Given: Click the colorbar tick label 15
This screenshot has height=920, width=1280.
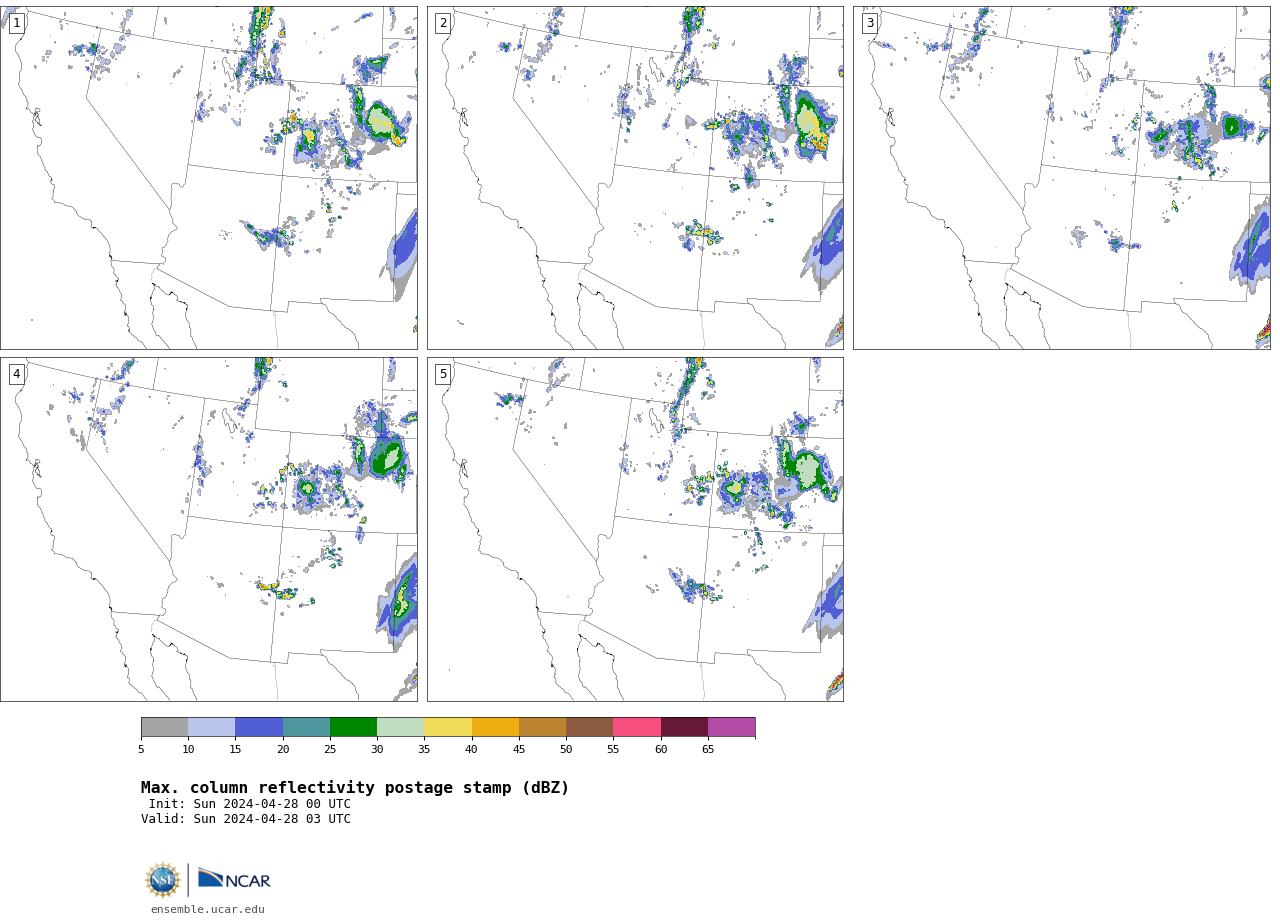Looking at the screenshot, I should coord(236,749).
